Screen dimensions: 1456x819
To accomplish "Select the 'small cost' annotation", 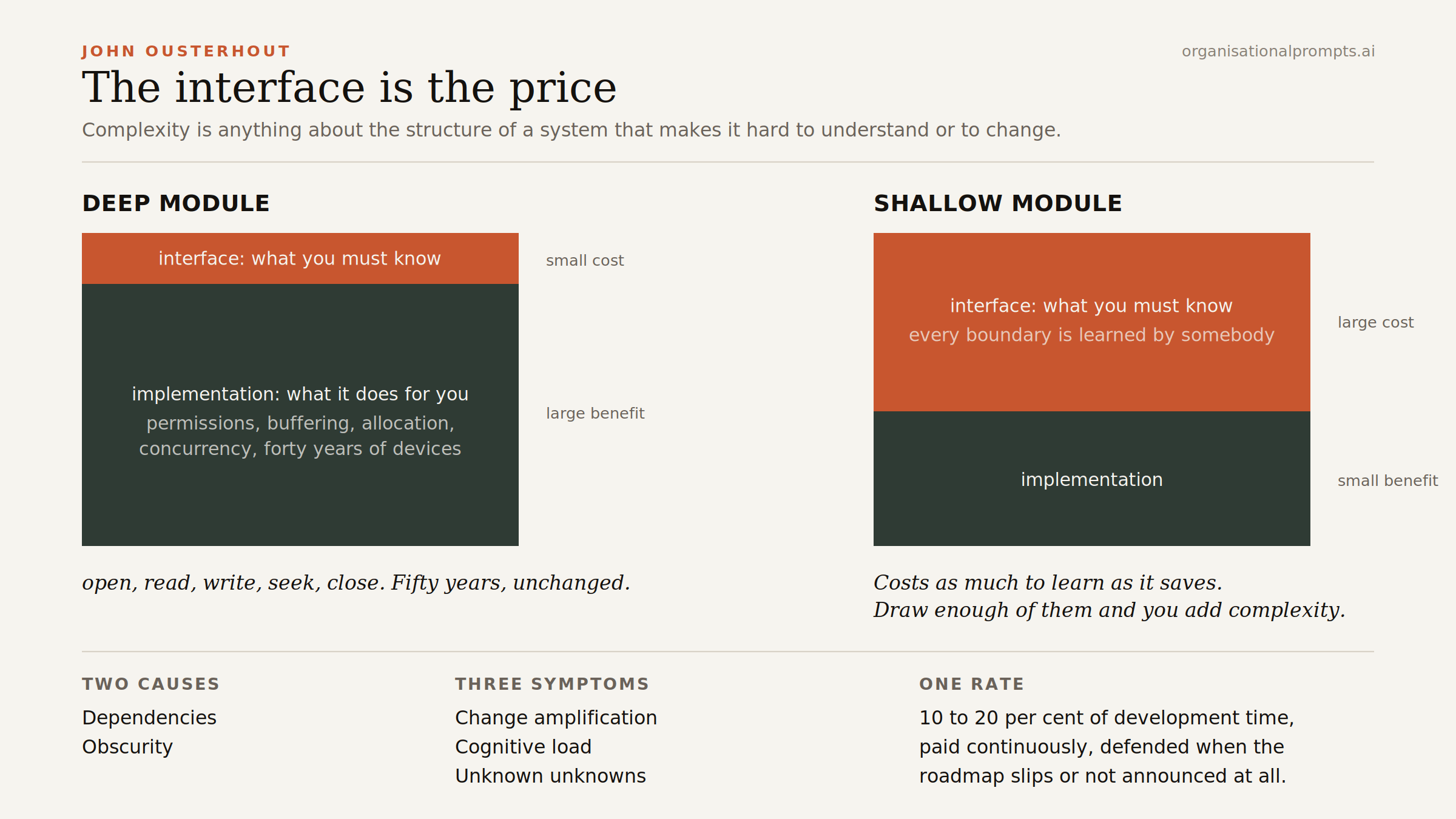I will pos(585,261).
